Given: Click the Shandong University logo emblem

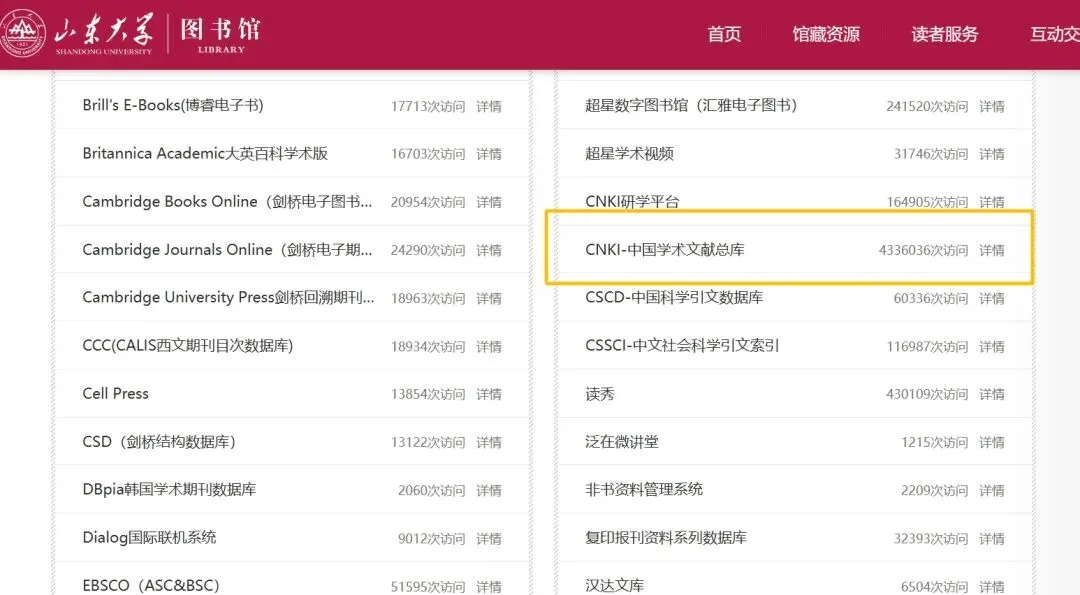Looking at the screenshot, I should point(23,33).
